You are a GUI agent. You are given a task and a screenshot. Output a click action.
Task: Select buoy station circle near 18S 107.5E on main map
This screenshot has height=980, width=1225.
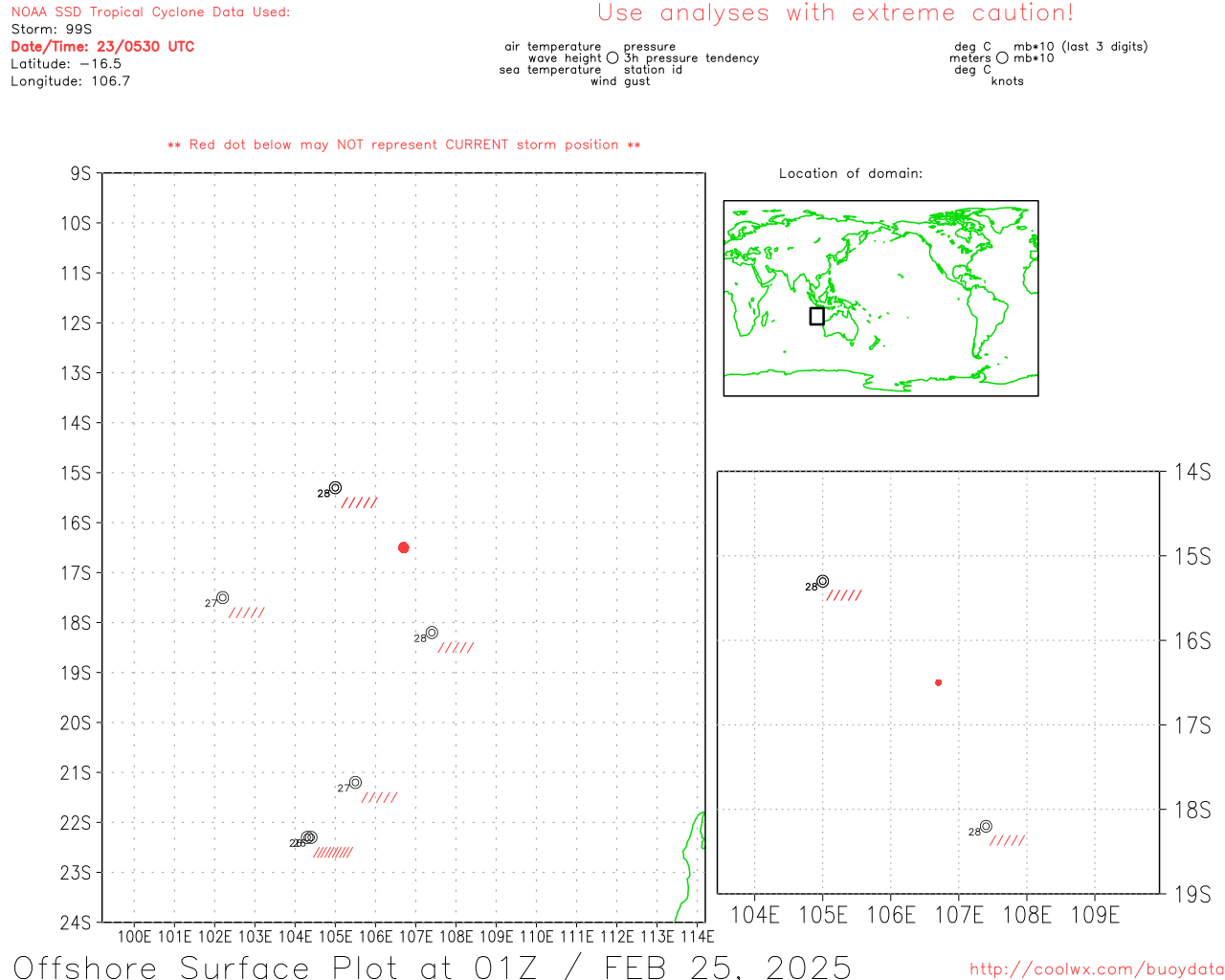pos(432,633)
